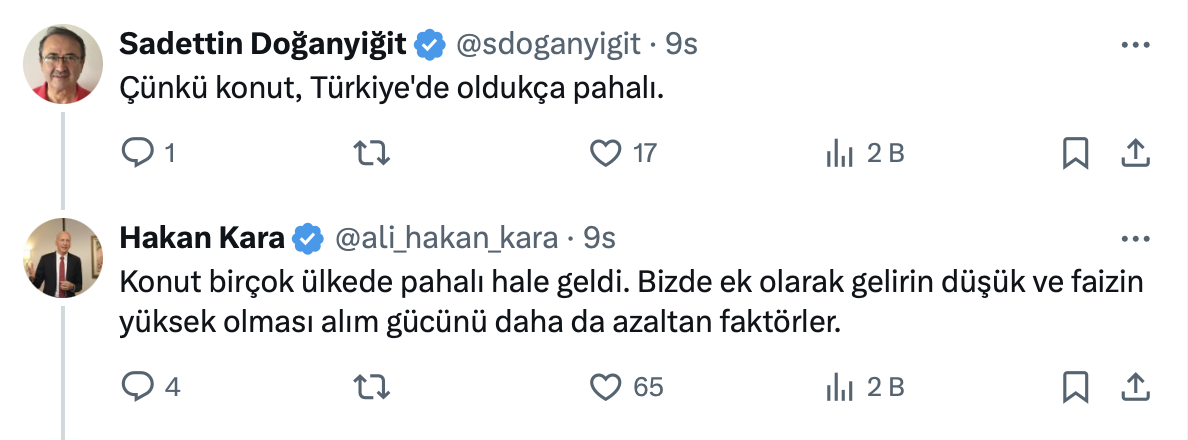This screenshot has width=1188, height=440.
Task: View analytics of Hakan Kara's tweet
Action: [838, 386]
